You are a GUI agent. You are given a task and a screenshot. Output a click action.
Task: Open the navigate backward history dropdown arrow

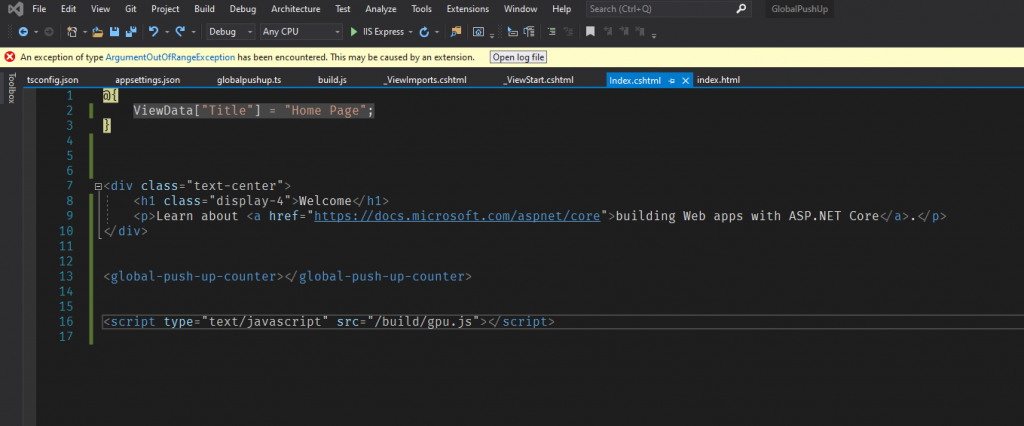(36, 32)
